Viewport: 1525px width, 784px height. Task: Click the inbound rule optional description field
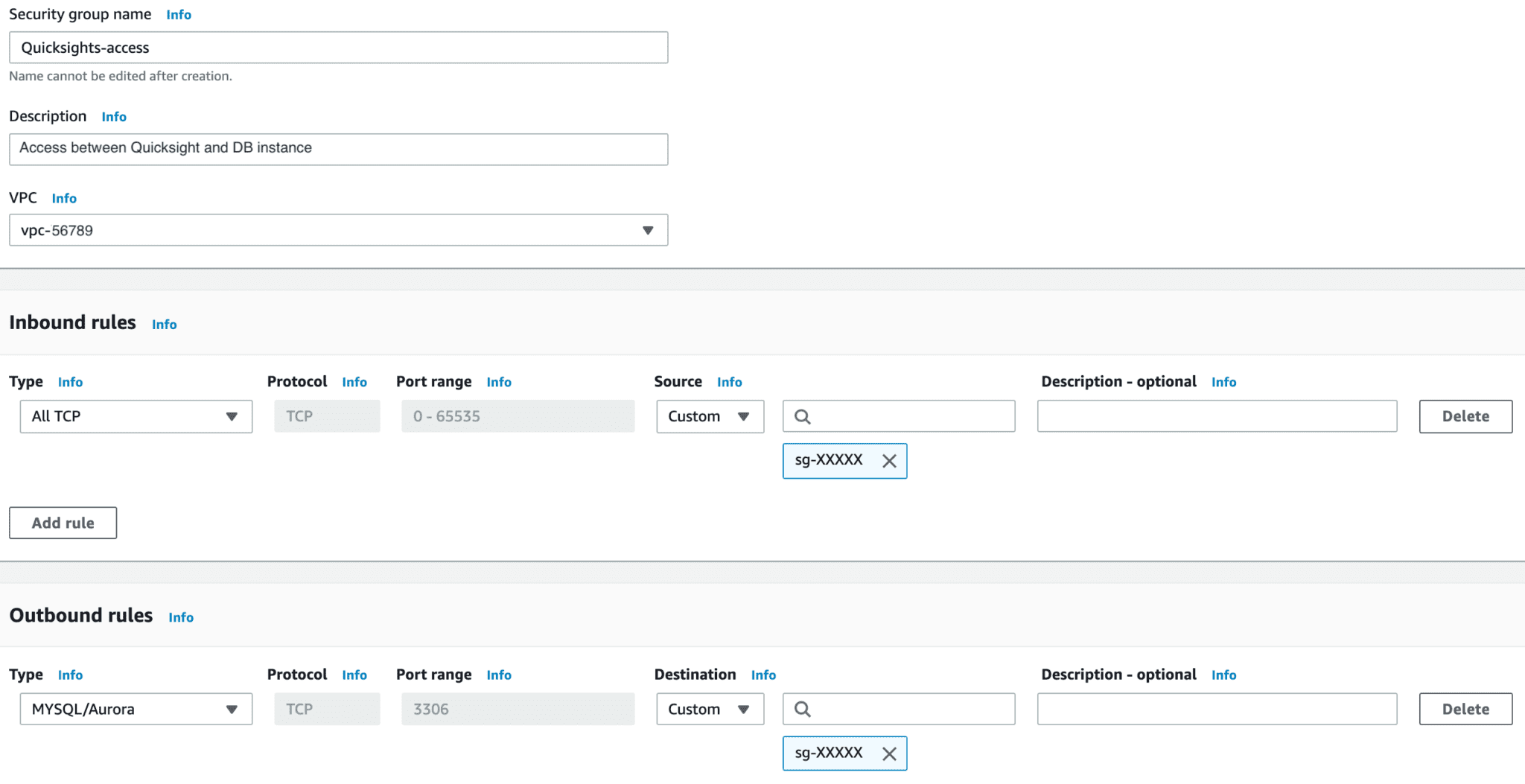click(1217, 416)
